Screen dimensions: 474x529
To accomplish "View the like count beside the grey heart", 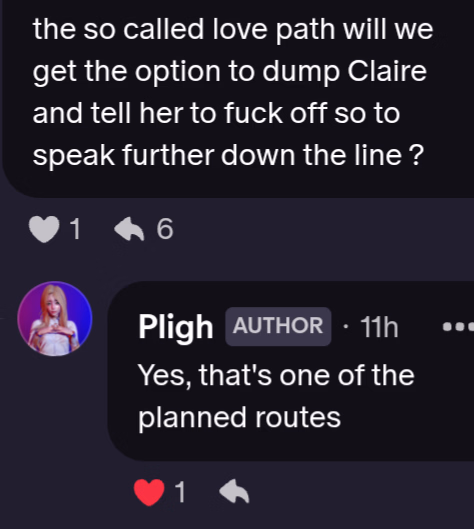I will point(76,229).
